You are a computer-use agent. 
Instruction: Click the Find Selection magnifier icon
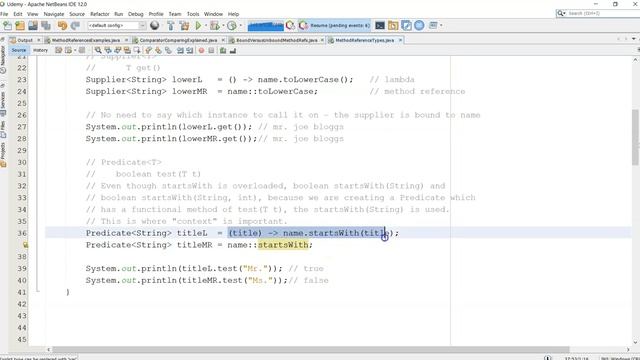pyautogui.click(x=98, y=51)
